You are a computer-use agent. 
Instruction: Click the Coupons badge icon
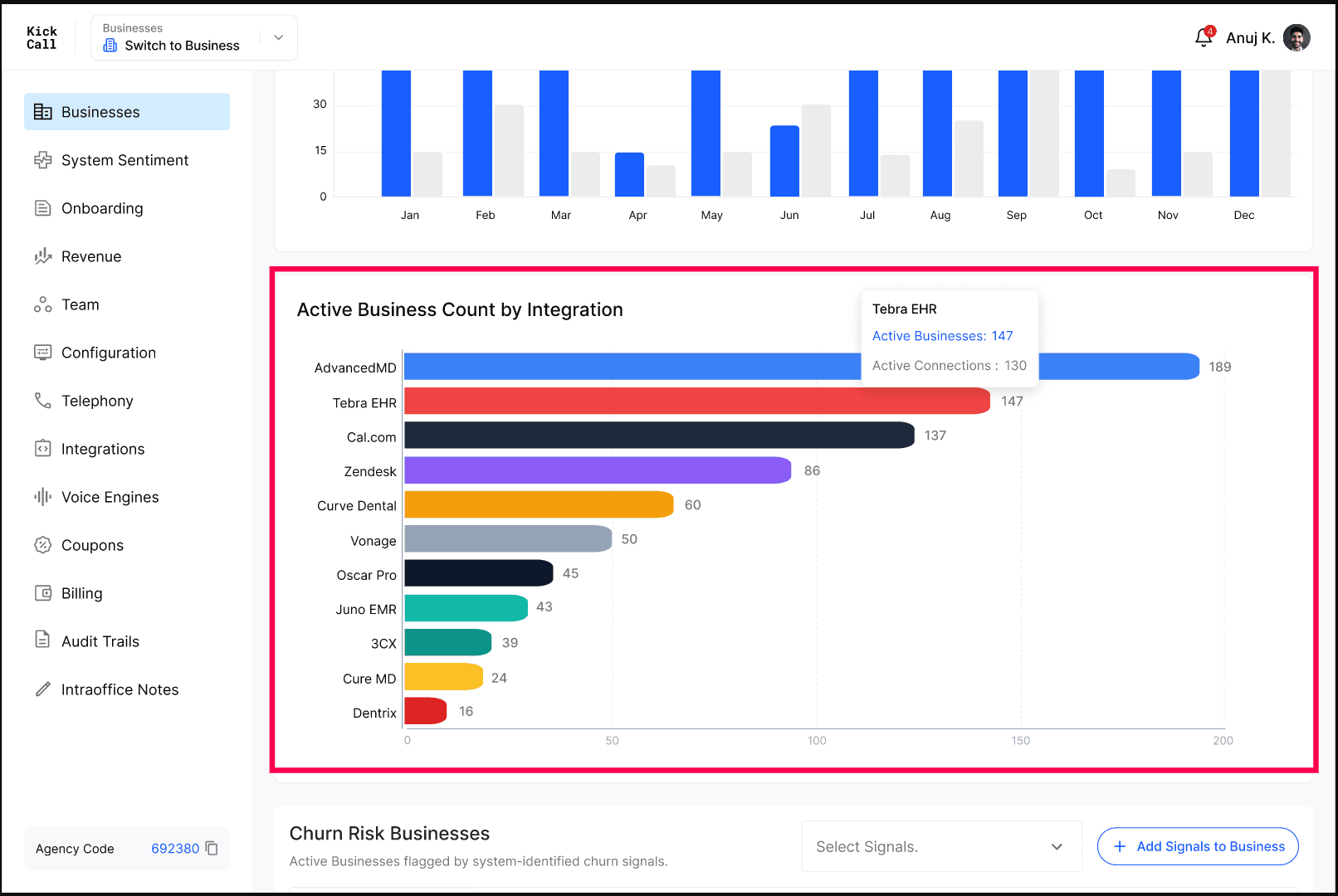[x=43, y=545]
